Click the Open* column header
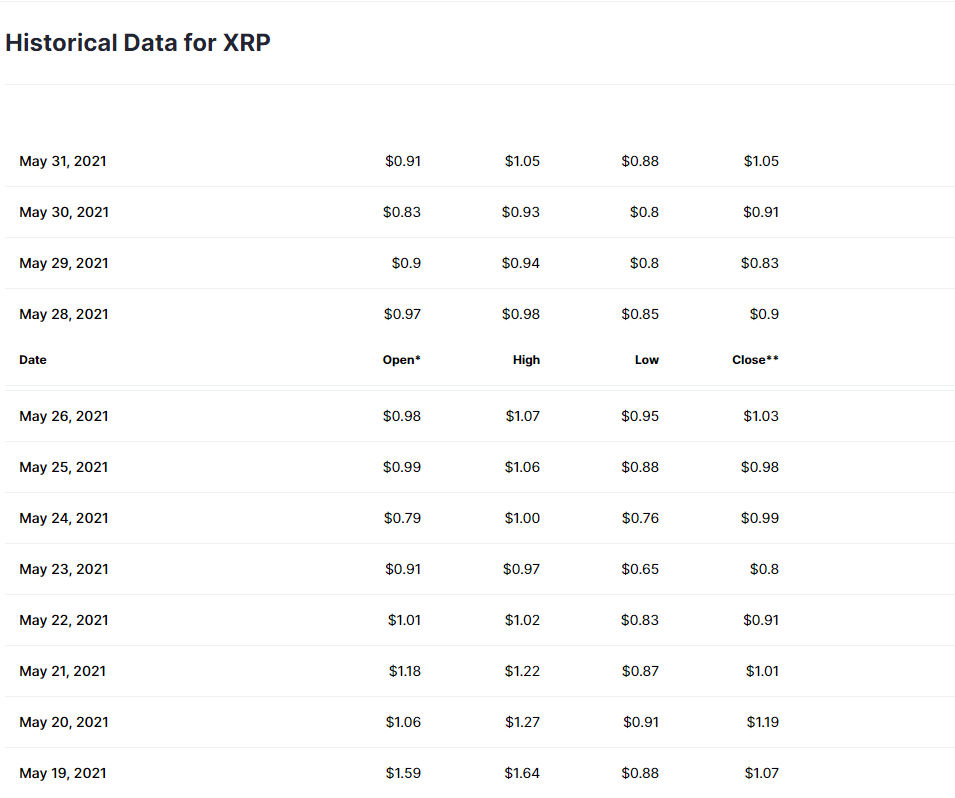 pos(401,360)
